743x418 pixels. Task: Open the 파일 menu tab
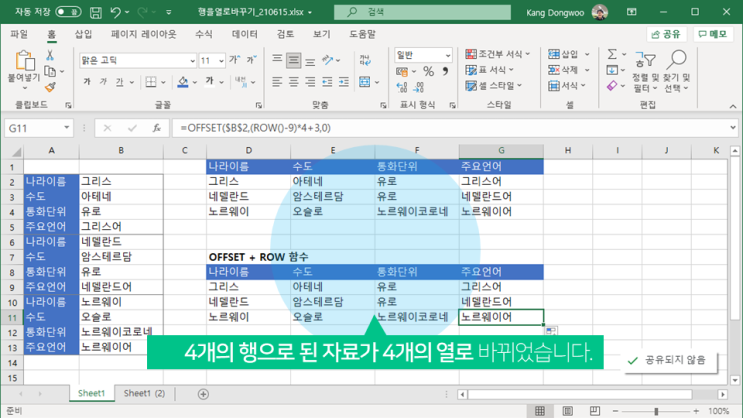click(19, 34)
